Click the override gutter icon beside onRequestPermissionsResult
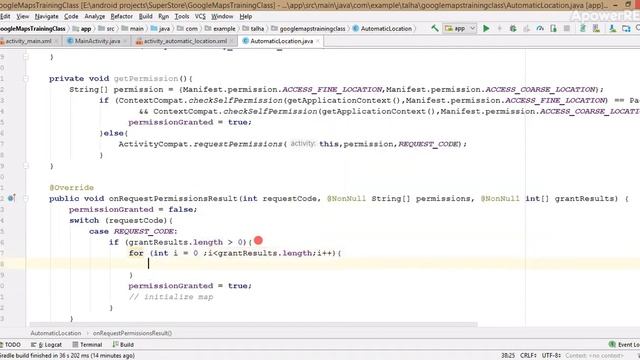This screenshot has width=640, height=360. click(x=11, y=198)
